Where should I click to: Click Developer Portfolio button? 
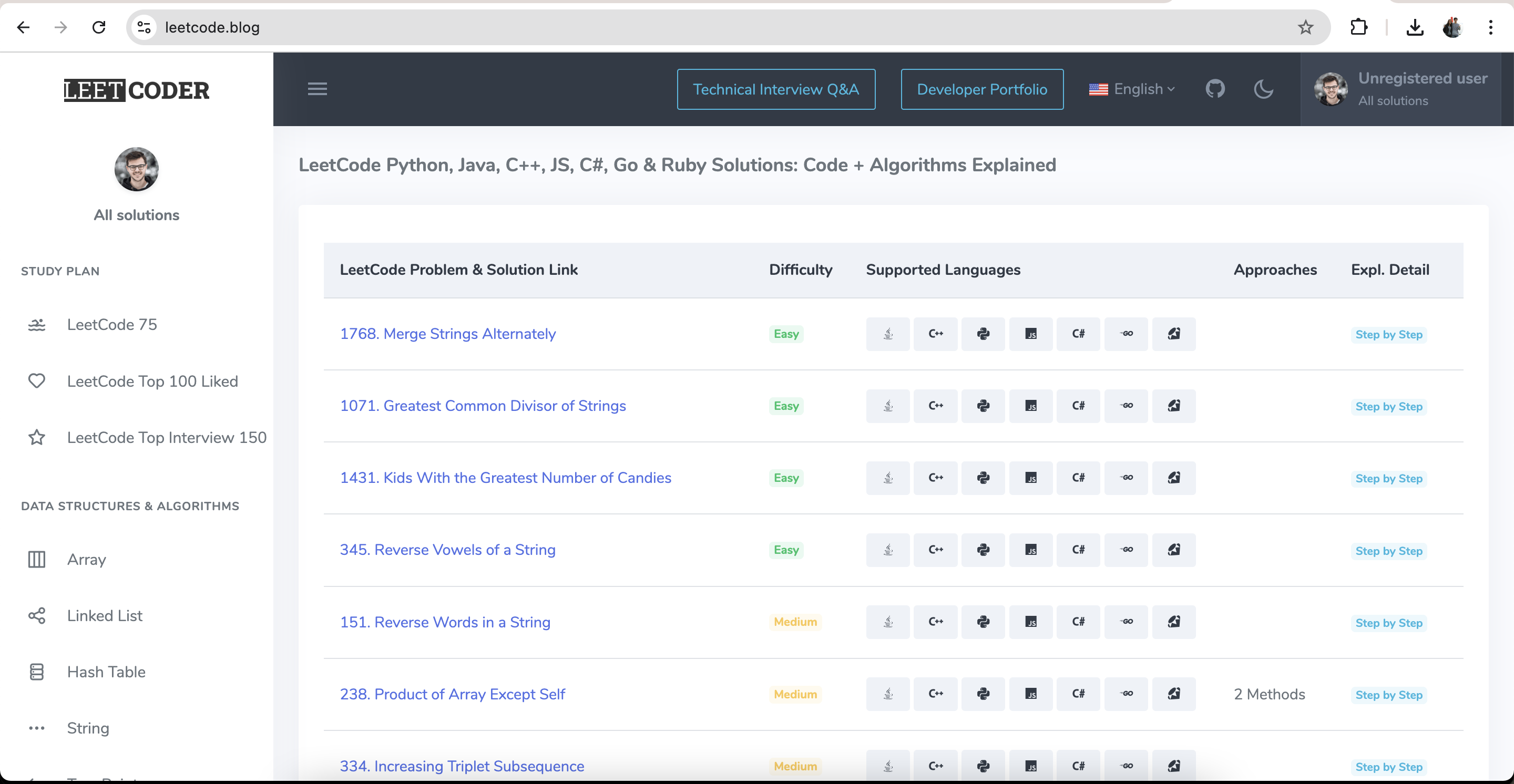point(981,89)
